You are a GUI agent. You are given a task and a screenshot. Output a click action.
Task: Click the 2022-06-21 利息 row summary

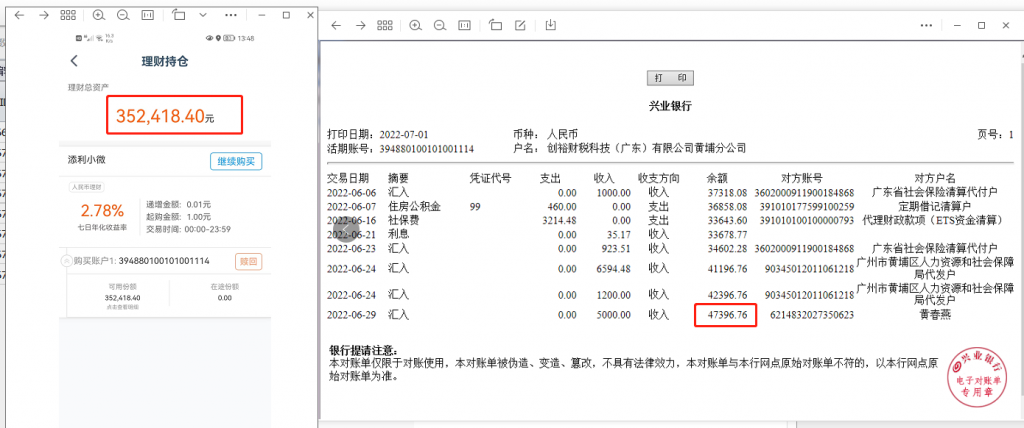click(x=398, y=234)
